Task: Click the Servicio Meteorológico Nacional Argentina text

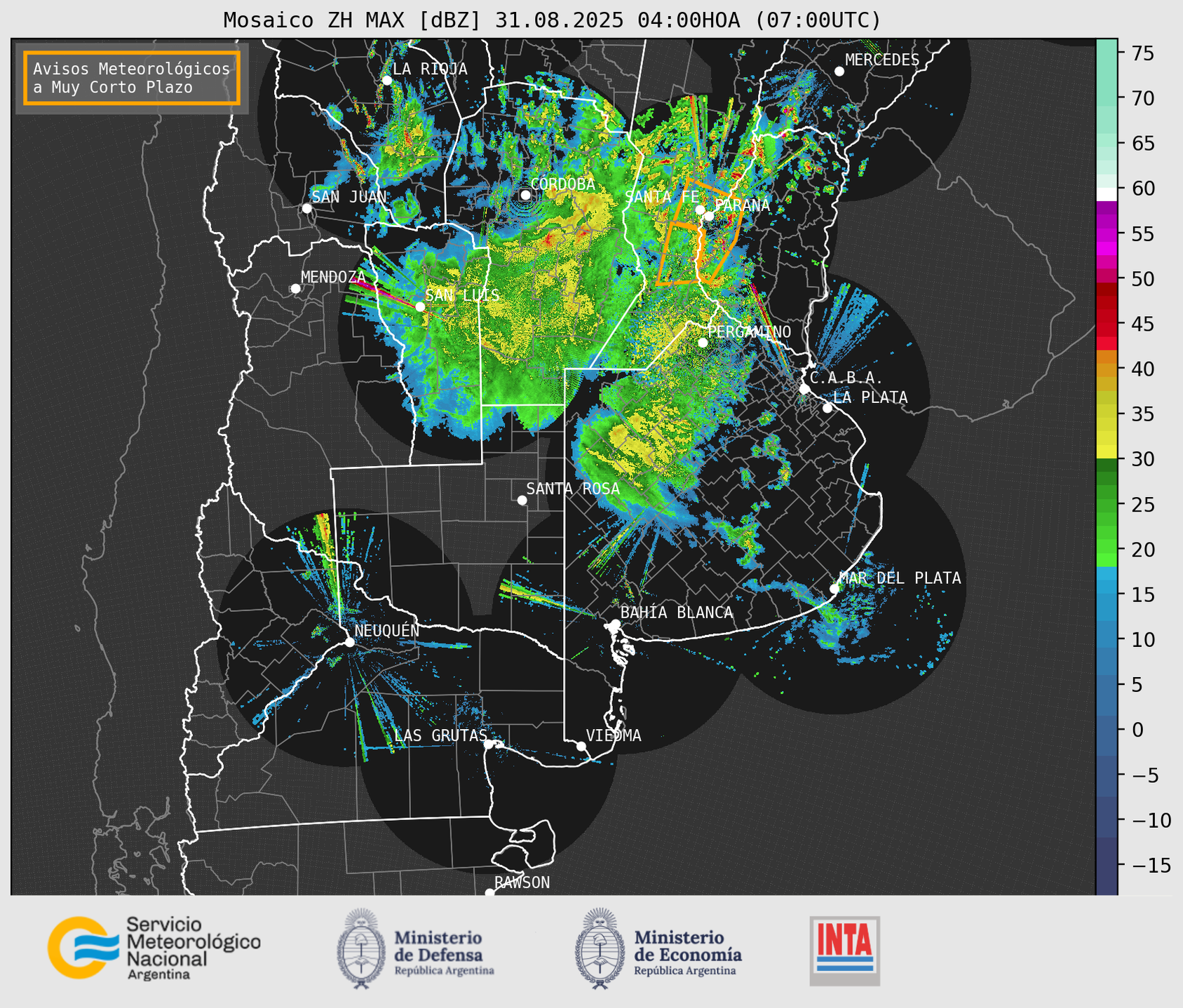Action: (x=193, y=948)
